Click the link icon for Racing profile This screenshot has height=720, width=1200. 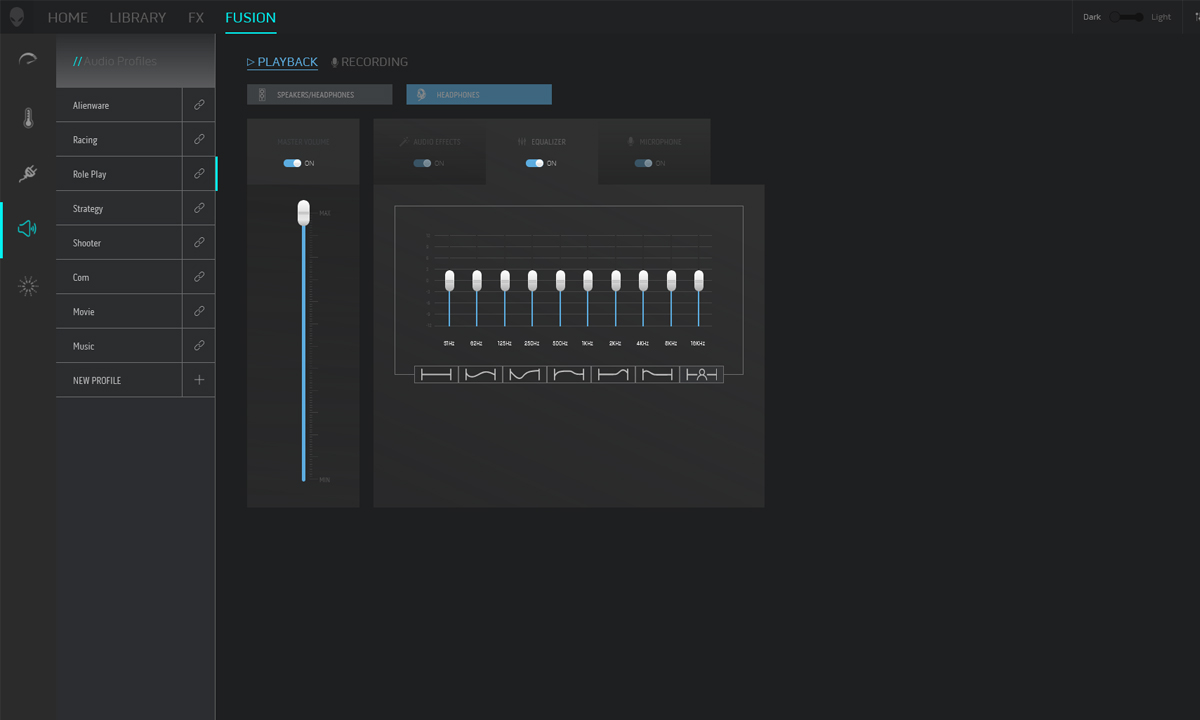[199, 139]
